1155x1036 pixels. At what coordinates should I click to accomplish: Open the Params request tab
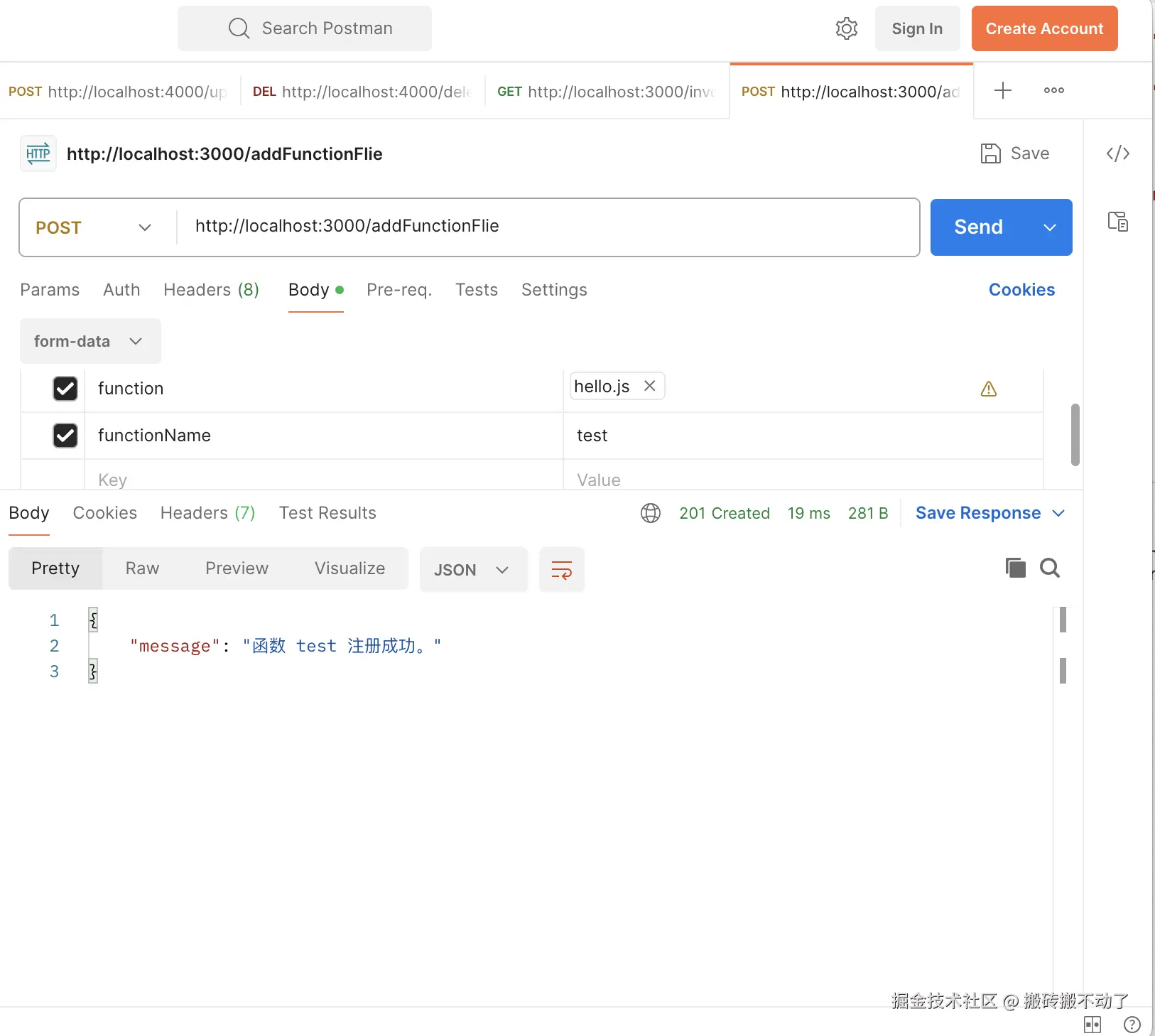pos(50,290)
